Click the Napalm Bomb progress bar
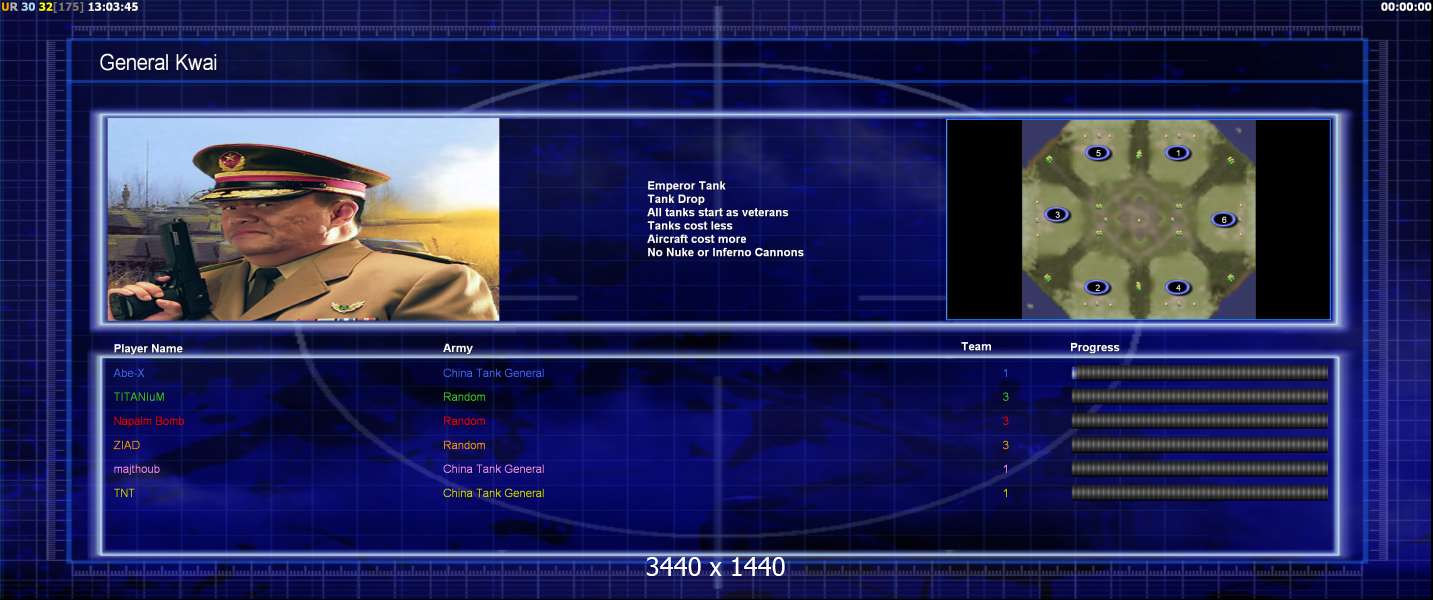Image resolution: width=1433 pixels, height=600 pixels. (1200, 421)
